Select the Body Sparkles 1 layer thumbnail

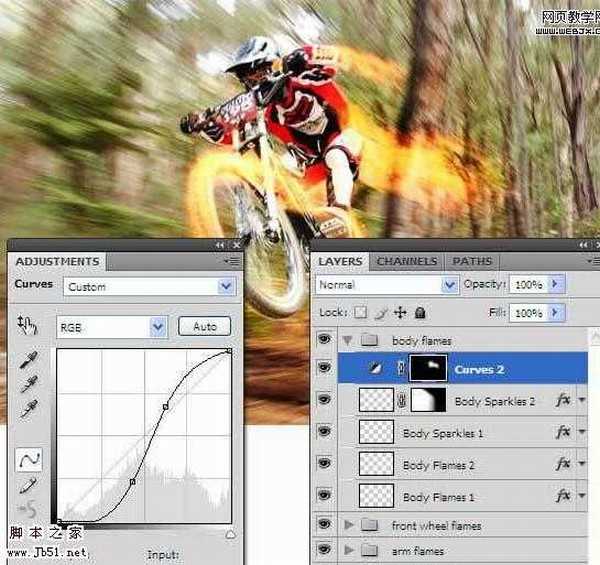377,432
